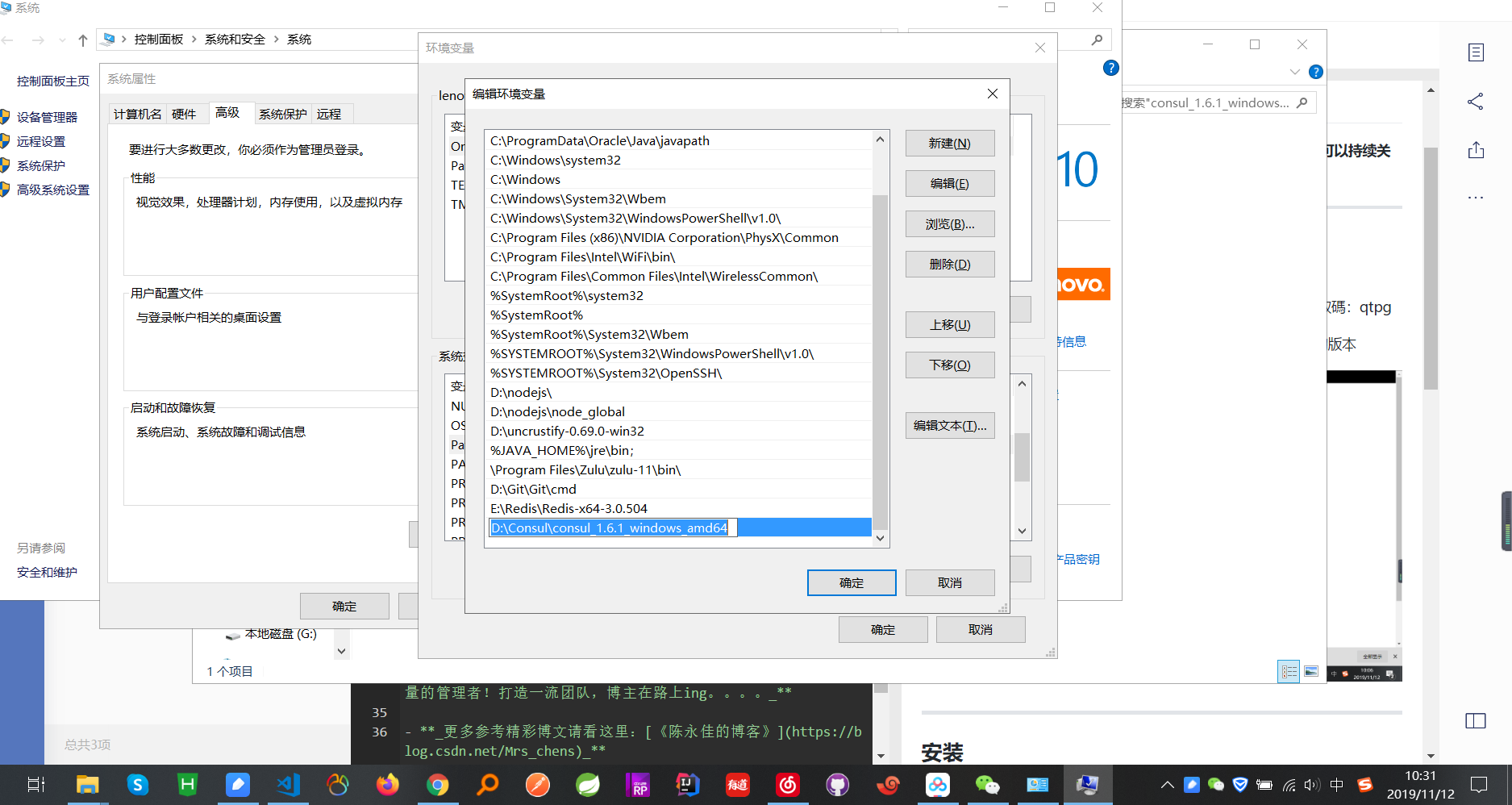
Task: Open GitHub Desktop from the taskbar
Action: [x=838, y=784]
